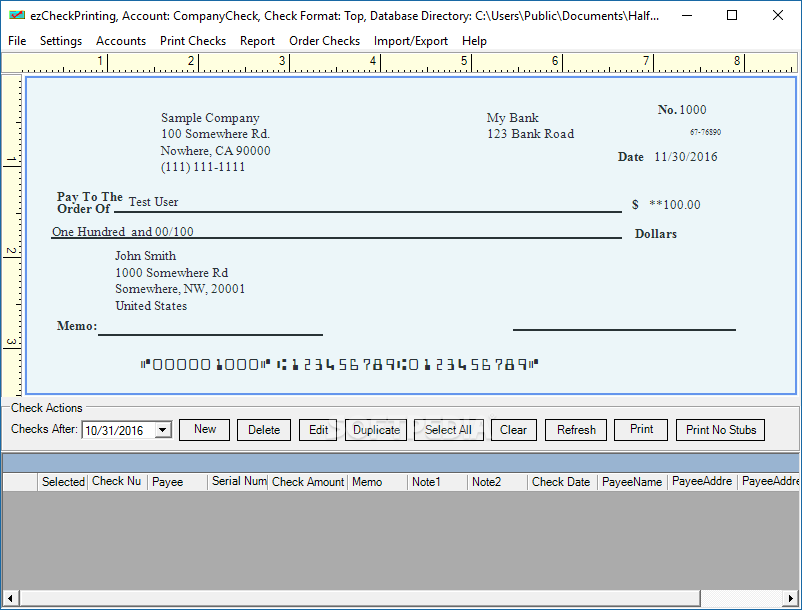Sort by the Serial Num column header
802x610 pixels.
pyautogui.click(x=237, y=482)
